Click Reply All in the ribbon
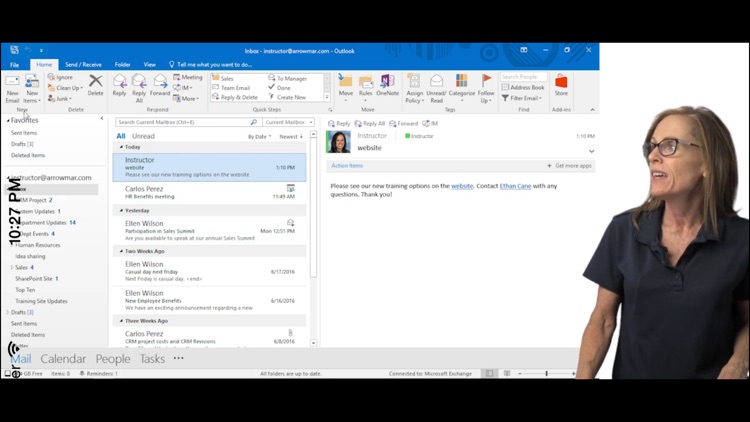750x422 pixels. click(139, 89)
